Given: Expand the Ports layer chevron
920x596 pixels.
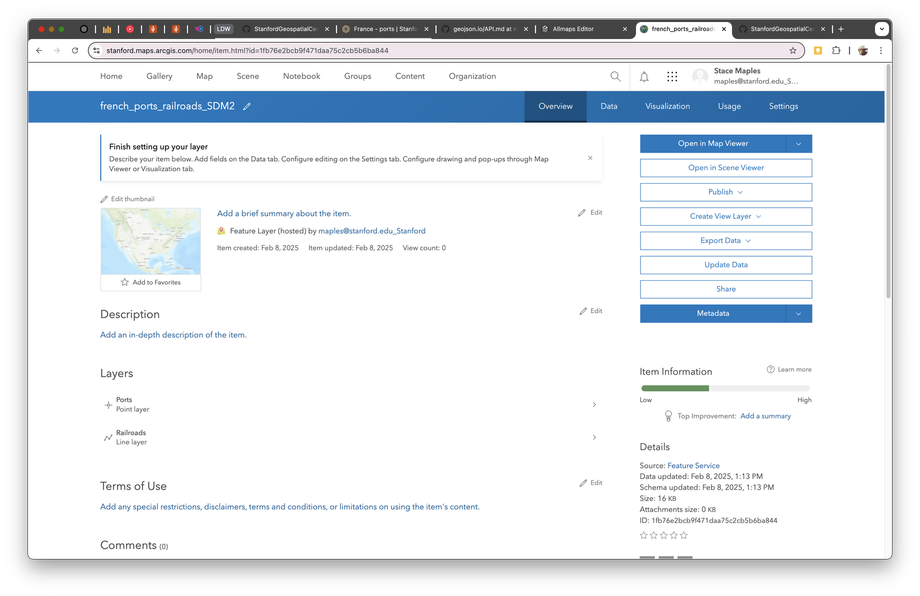Looking at the screenshot, I should pyautogui.click(x=594, y=405).
